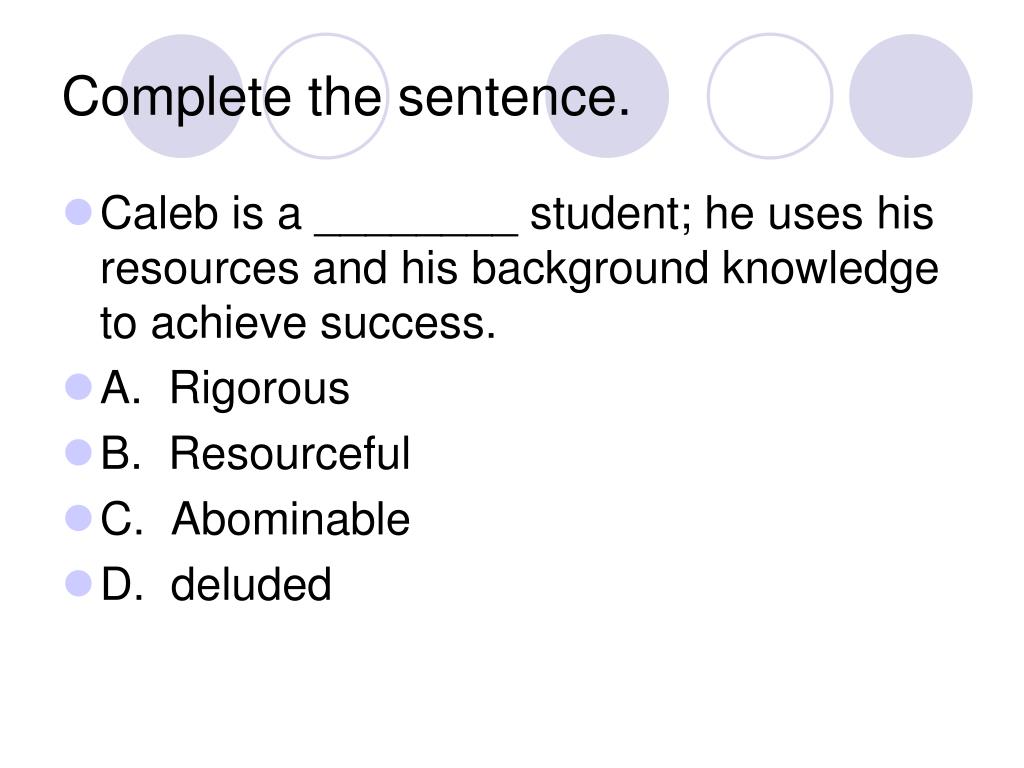Screen dimensions: 1024x768
Task: Click the bullet before Caleb sentence
Action: pos(78,212)
